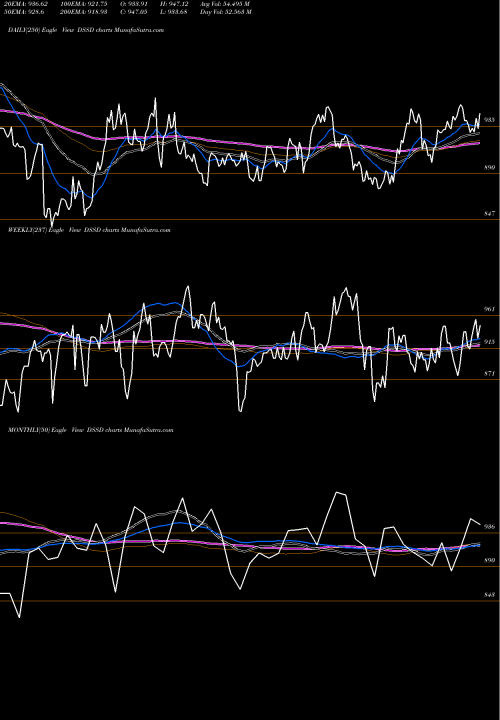Viewport: 500px width, 720px height.
Task: Click the 936 price label on monthly chart
Action: click(489, 527)
